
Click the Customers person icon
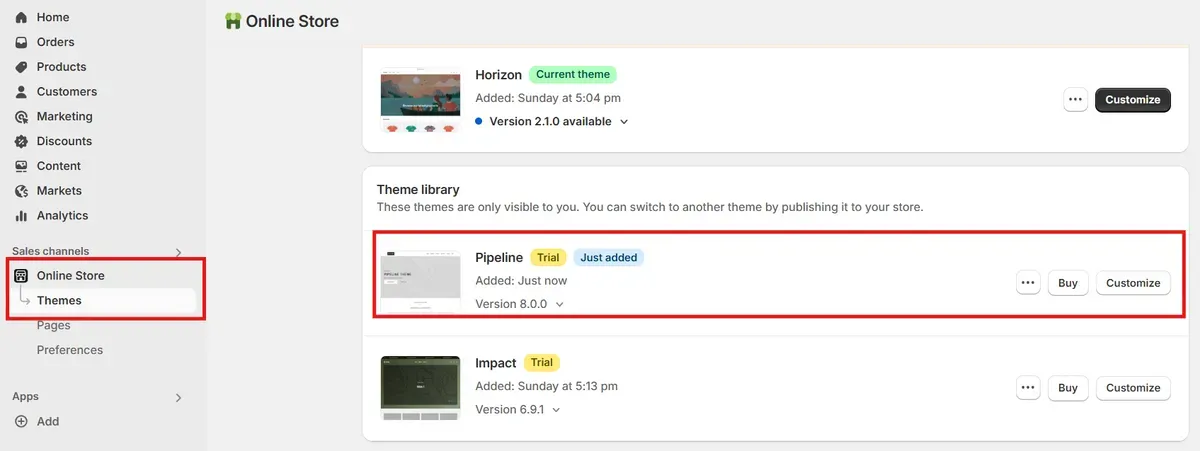click(21, 91)
